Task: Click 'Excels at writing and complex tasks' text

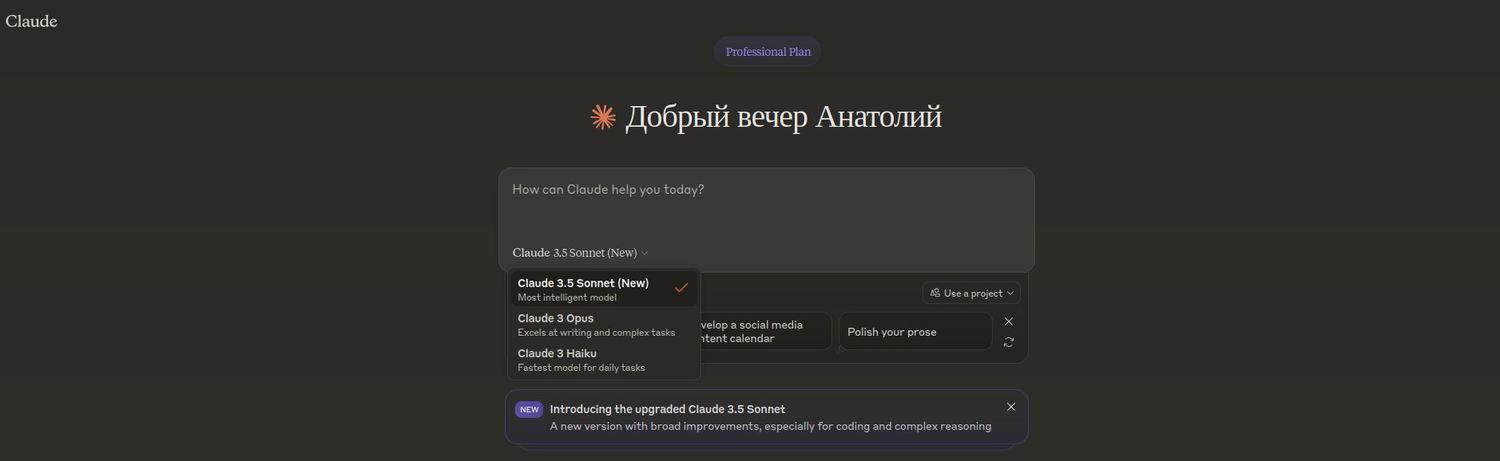Action: (596, 333)
